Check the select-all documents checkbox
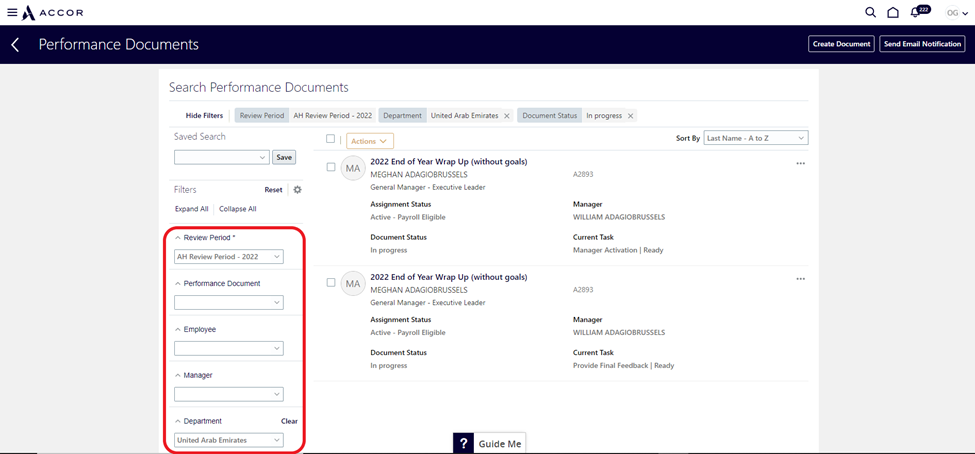Image resolution: width=975 pixels, height=454 pixels. pyautogui.click(x=331, y=139)
